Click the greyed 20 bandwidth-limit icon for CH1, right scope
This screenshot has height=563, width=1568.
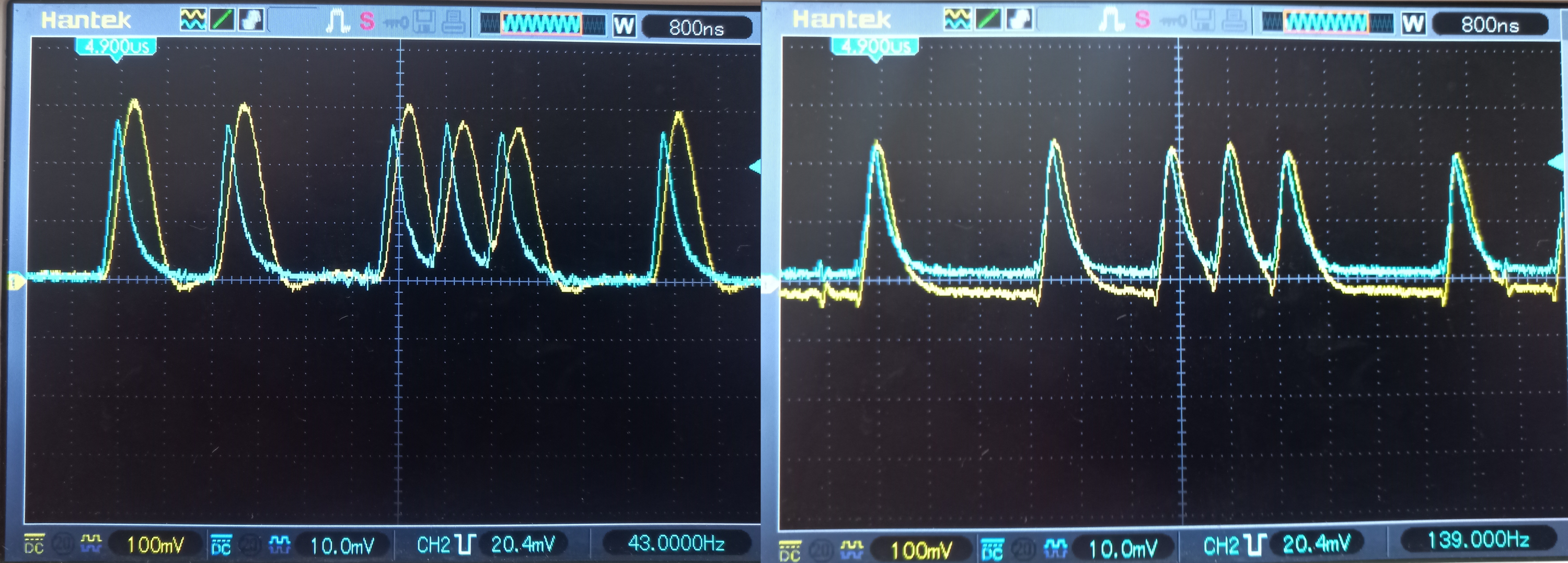[x=821, y=550]
